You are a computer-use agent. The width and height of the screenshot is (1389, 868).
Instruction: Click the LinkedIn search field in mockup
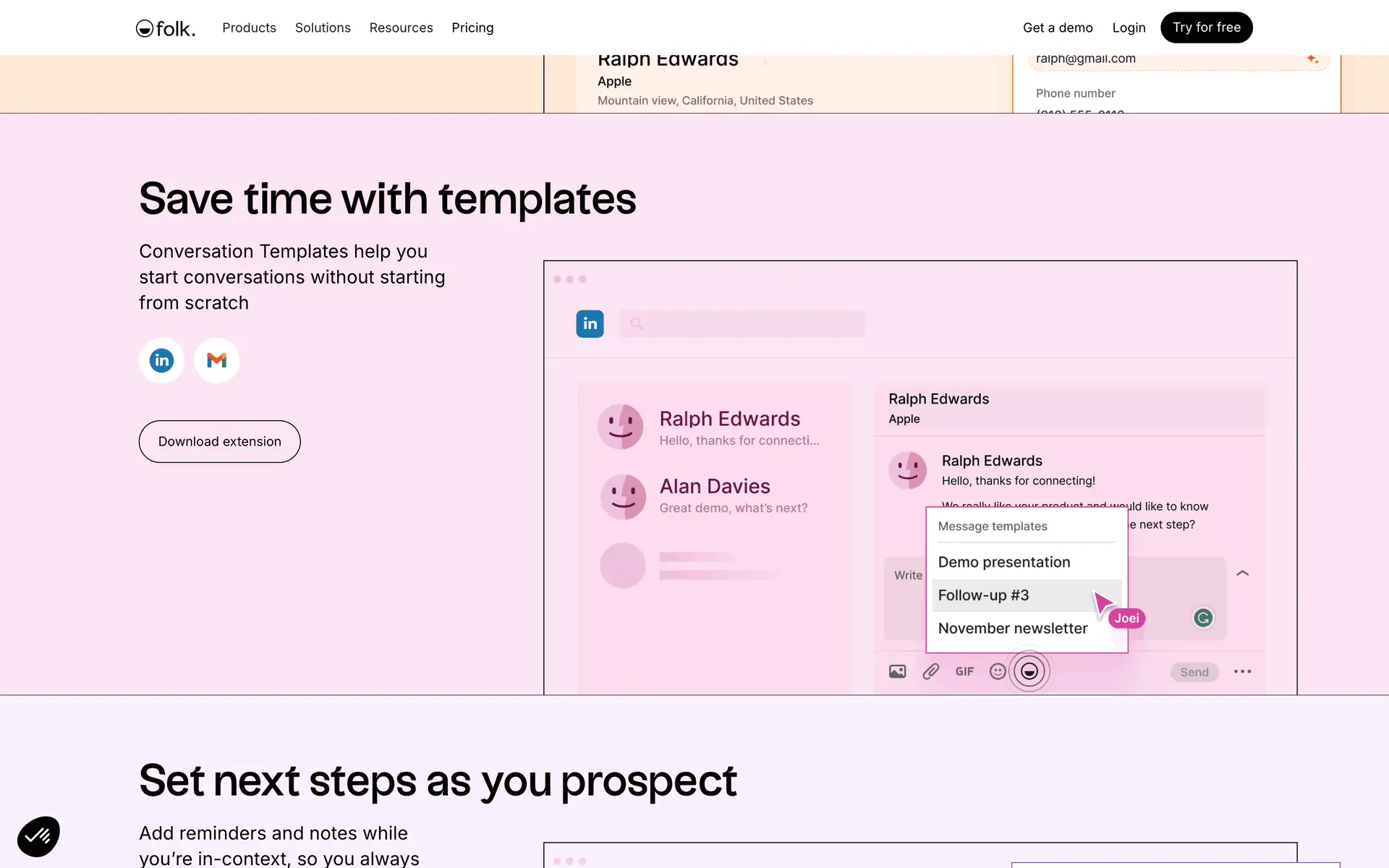pos(742,323)
